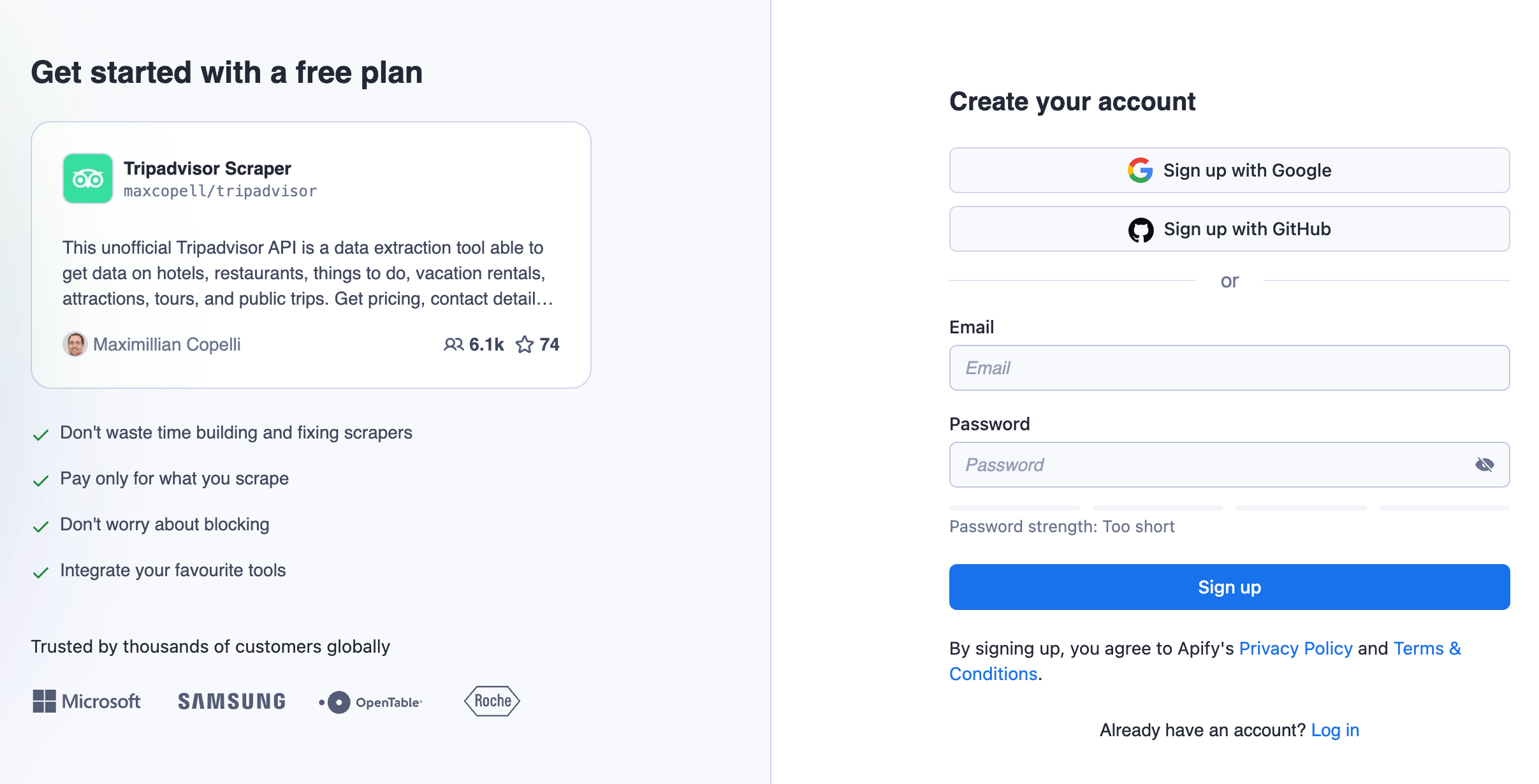Viewport: 1539px width, 784px height.
Task: Click the checkmark beside 'Don't worry about blocking'
Action: point(41,526)
